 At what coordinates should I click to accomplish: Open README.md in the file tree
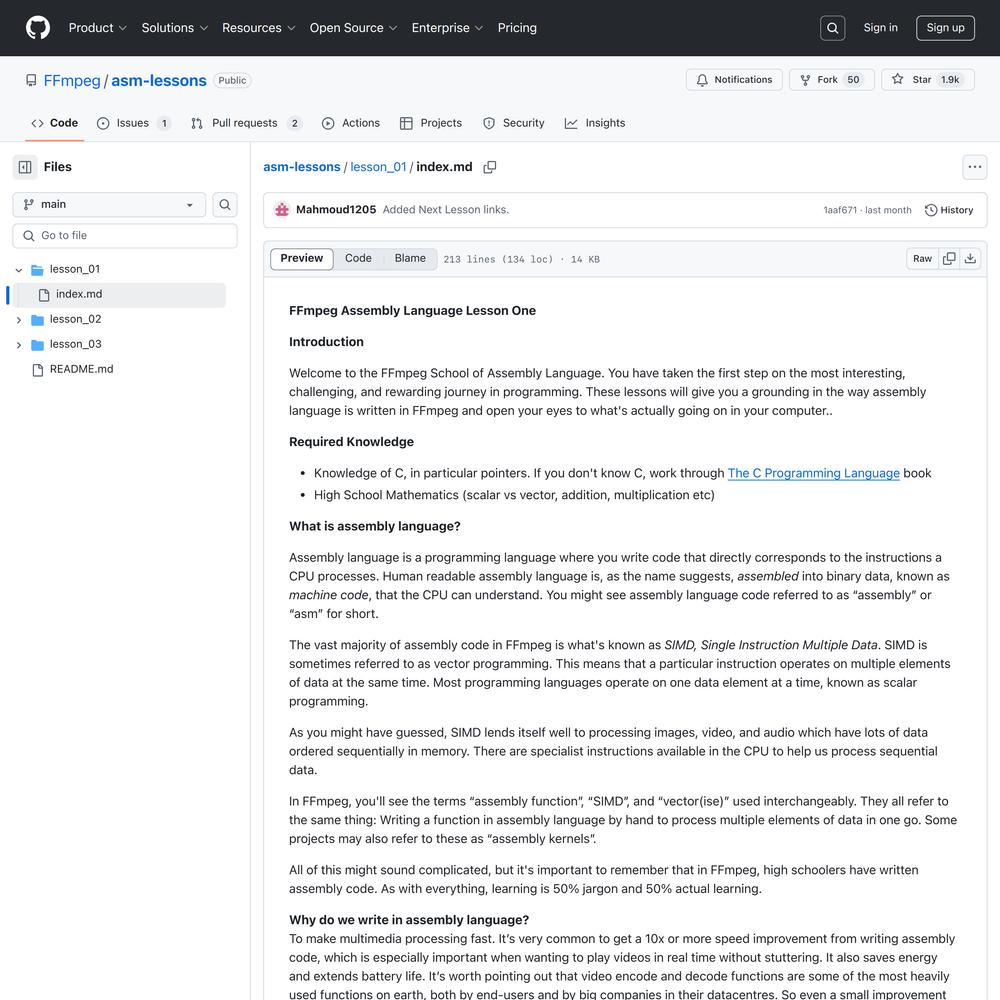coord(81,369)
